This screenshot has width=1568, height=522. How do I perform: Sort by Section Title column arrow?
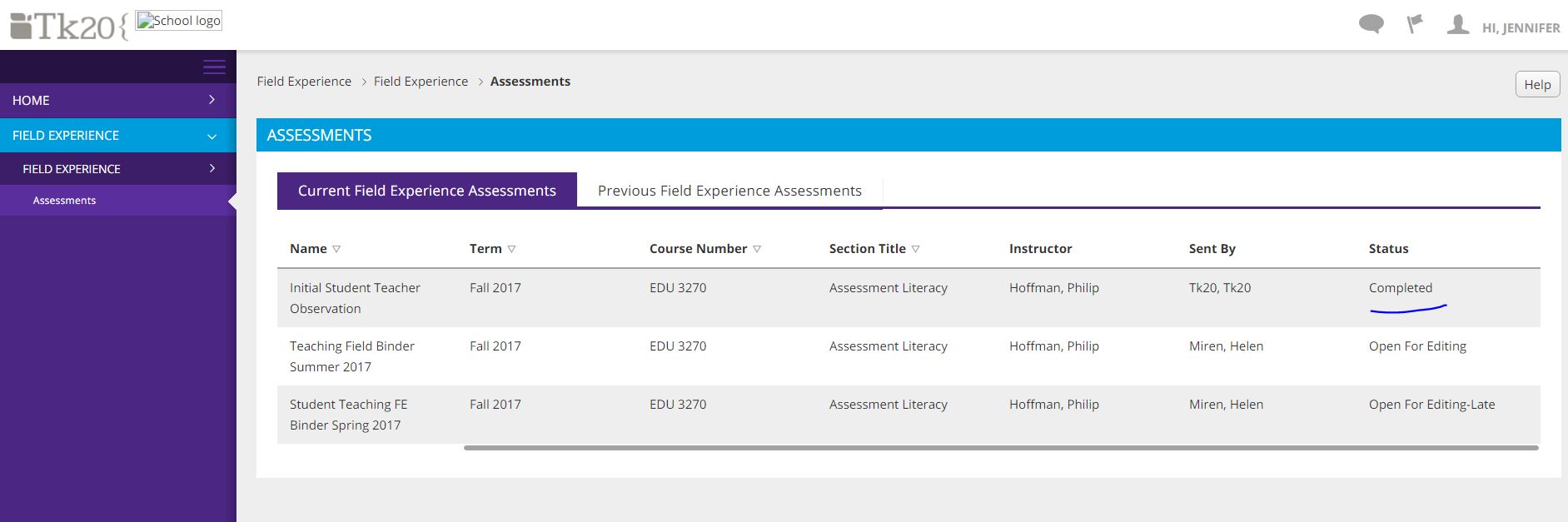pos(915,249)
